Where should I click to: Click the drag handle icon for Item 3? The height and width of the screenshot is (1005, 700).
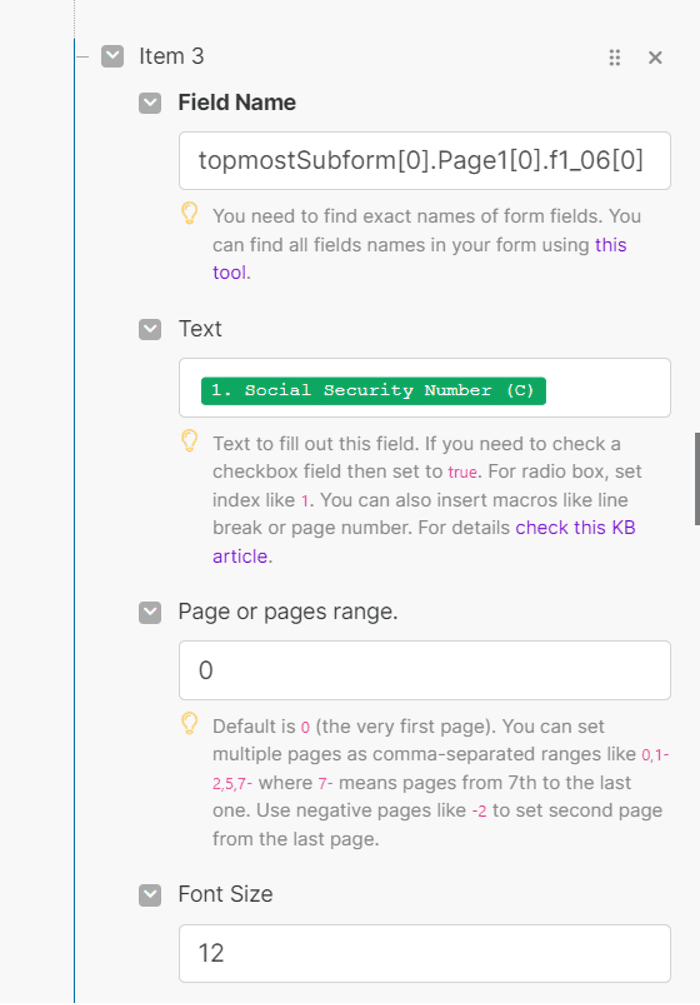click(x=614, y=58)
